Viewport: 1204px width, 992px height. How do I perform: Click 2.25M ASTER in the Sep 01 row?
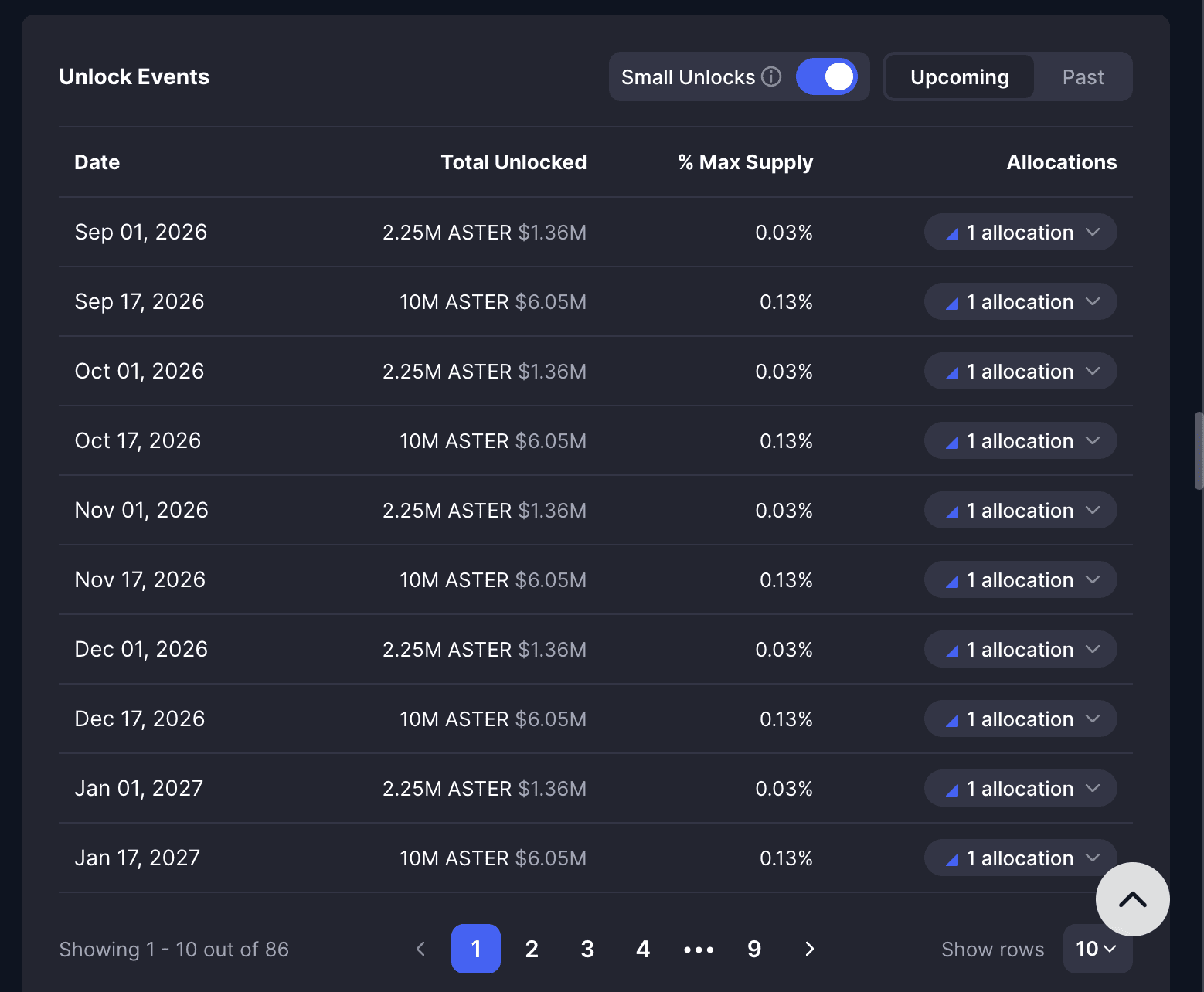pos(447,233)
